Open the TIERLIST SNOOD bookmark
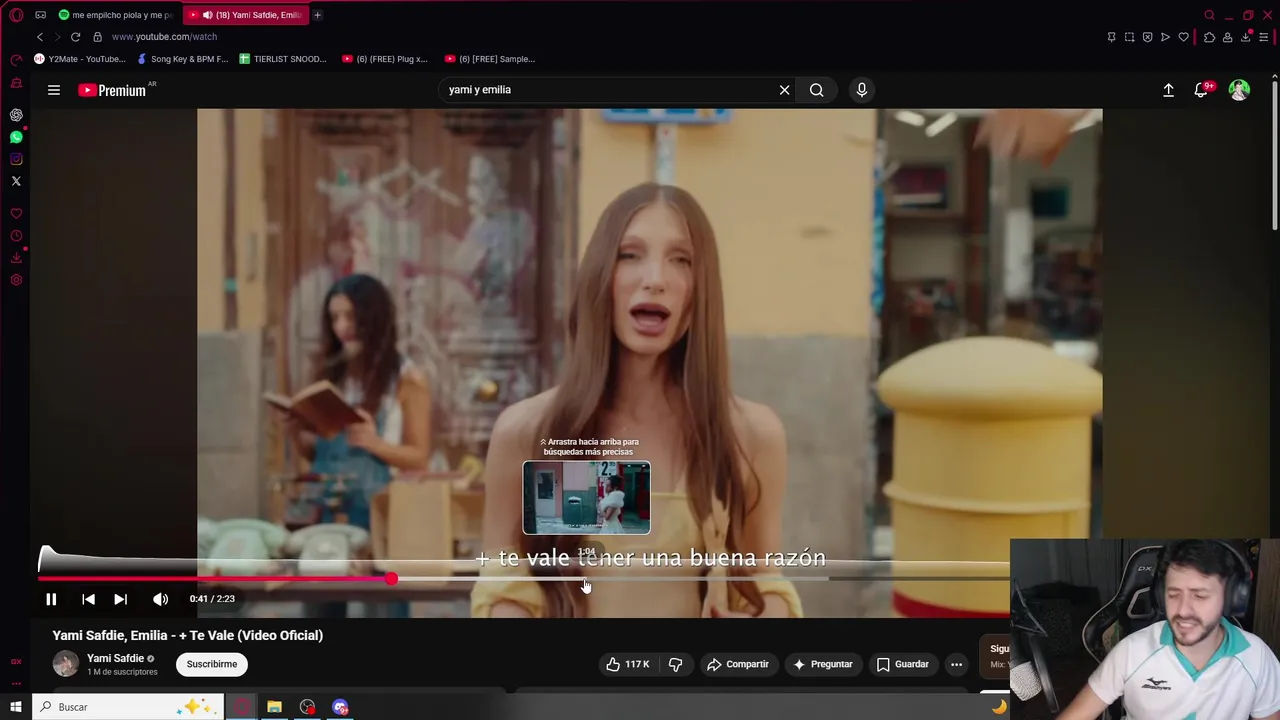This screenshot has width=1280, height=720. point(283,59)
